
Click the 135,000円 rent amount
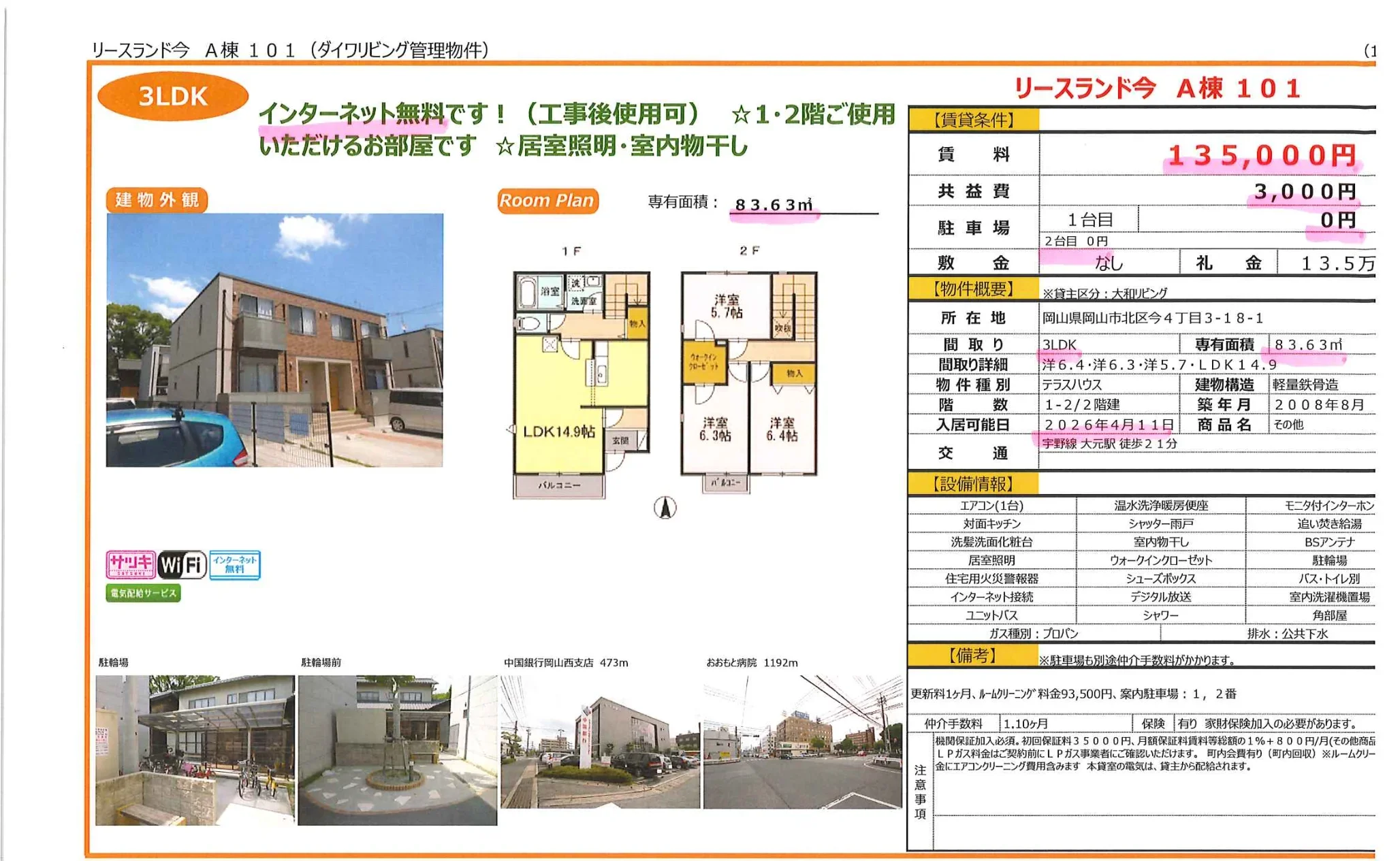pyautogui.click(x=1262, y=156)
